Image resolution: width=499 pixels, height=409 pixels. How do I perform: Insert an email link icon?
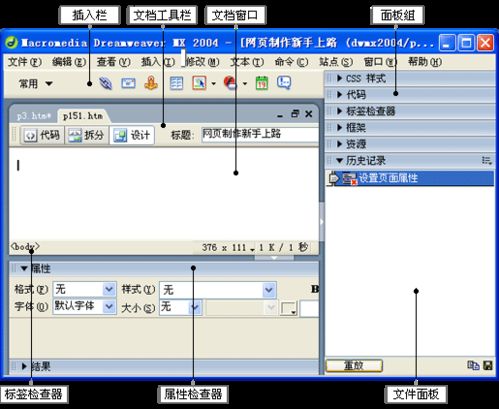pos(128,83)
